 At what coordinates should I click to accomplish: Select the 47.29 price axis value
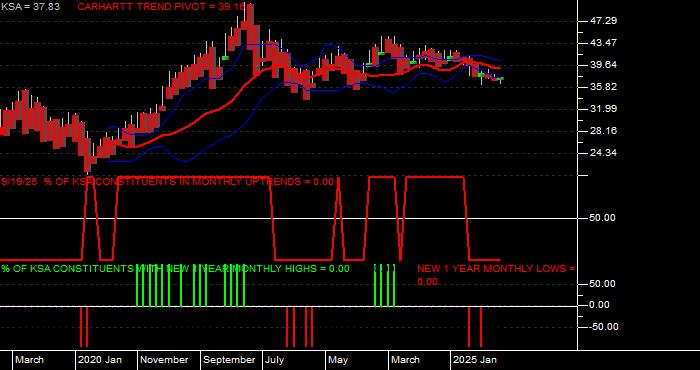605,21
